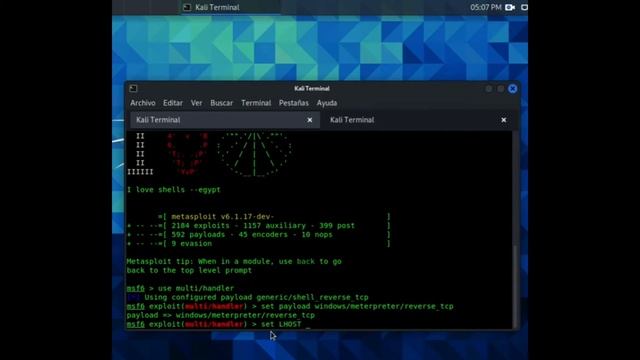Switch to the second Kali Terminal tab

[x=417, y=120]
